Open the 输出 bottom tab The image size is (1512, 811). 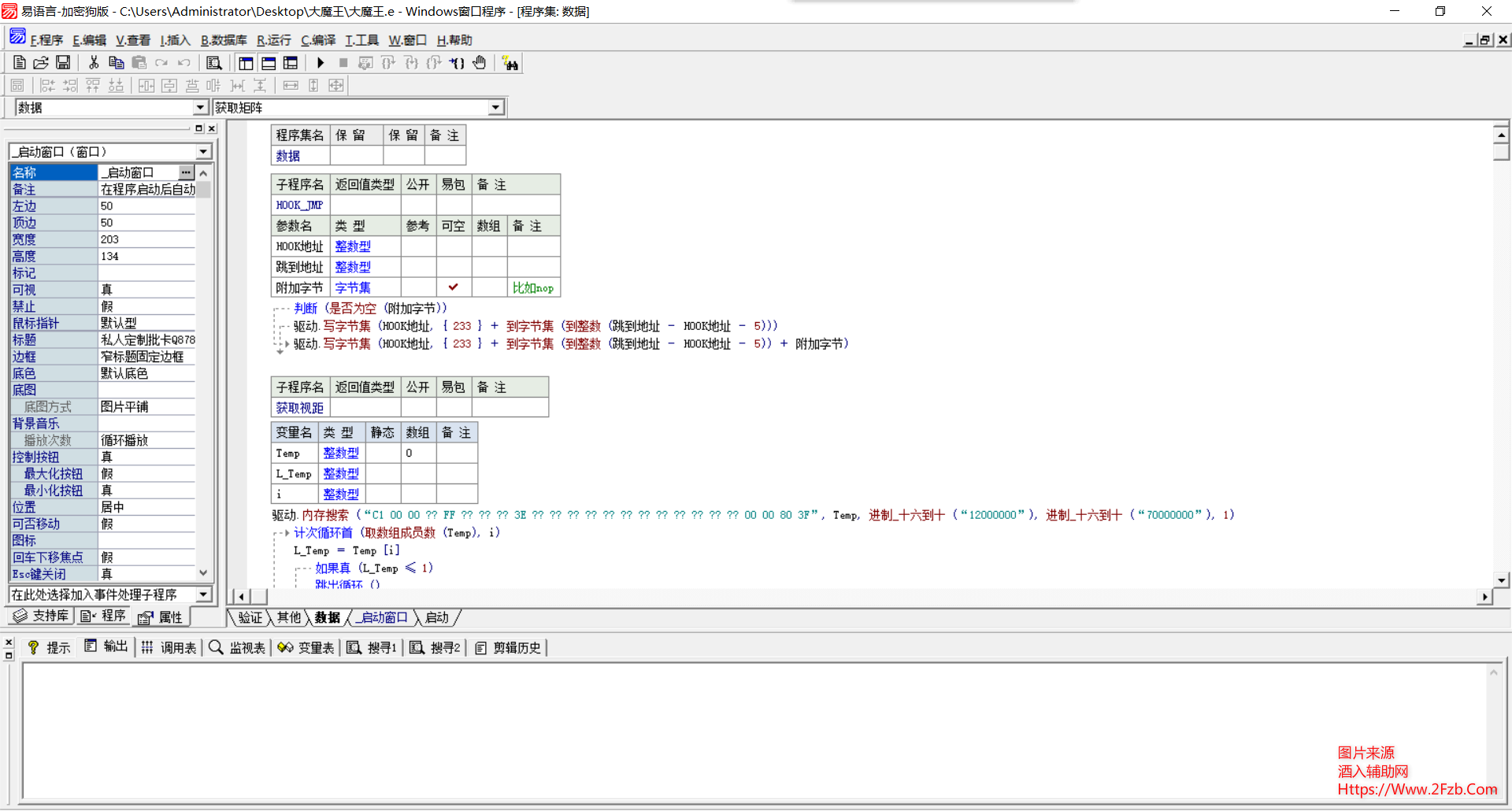click(x=106, y=646)
